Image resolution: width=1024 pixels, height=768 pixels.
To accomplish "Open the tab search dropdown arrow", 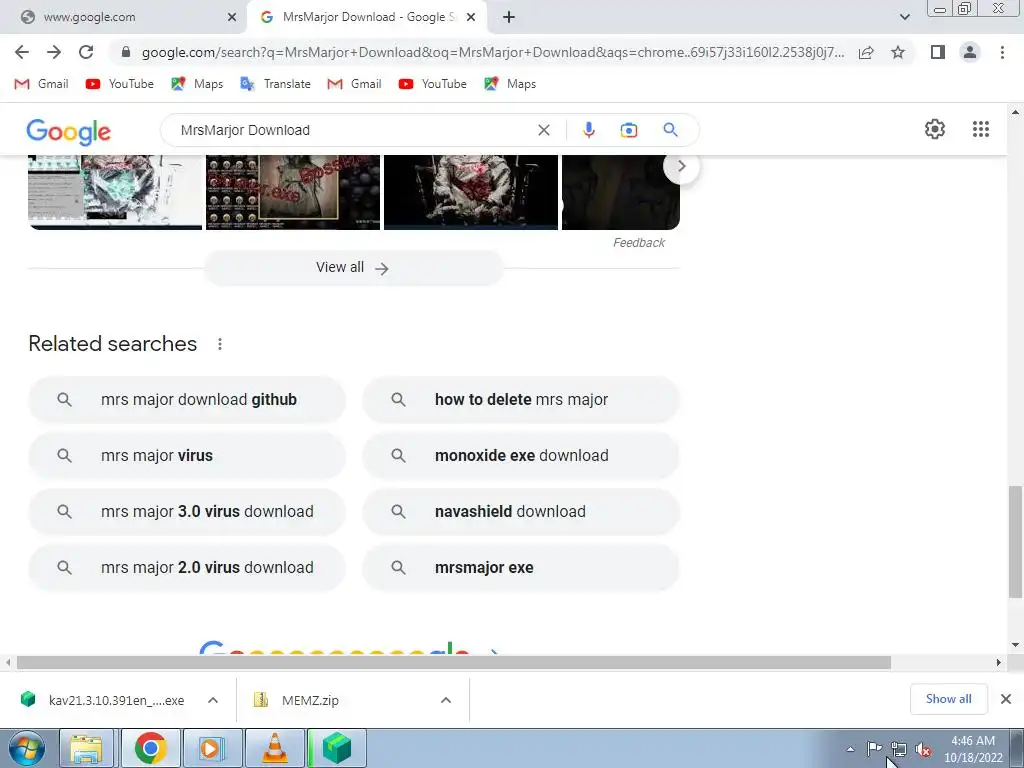I will point(904,17).
